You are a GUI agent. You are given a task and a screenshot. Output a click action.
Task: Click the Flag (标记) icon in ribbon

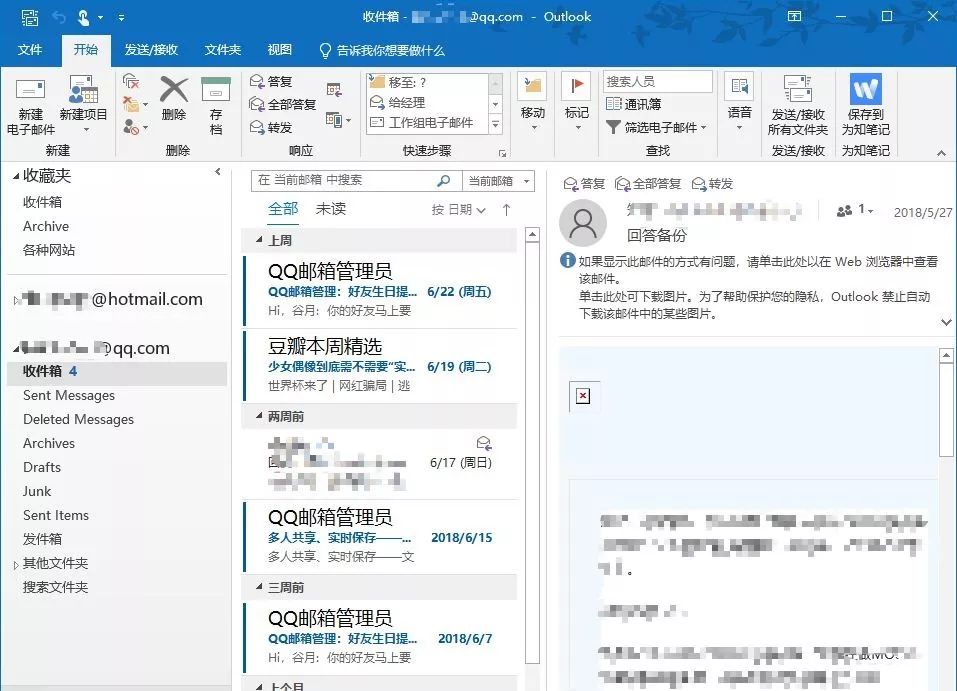[576, 86]
